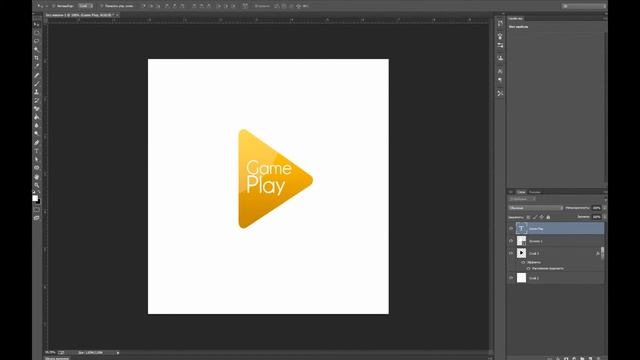The height and width of the screenshot is (360, 640).
Task: Select the Quick Selection tool
Action: point(37,49)
